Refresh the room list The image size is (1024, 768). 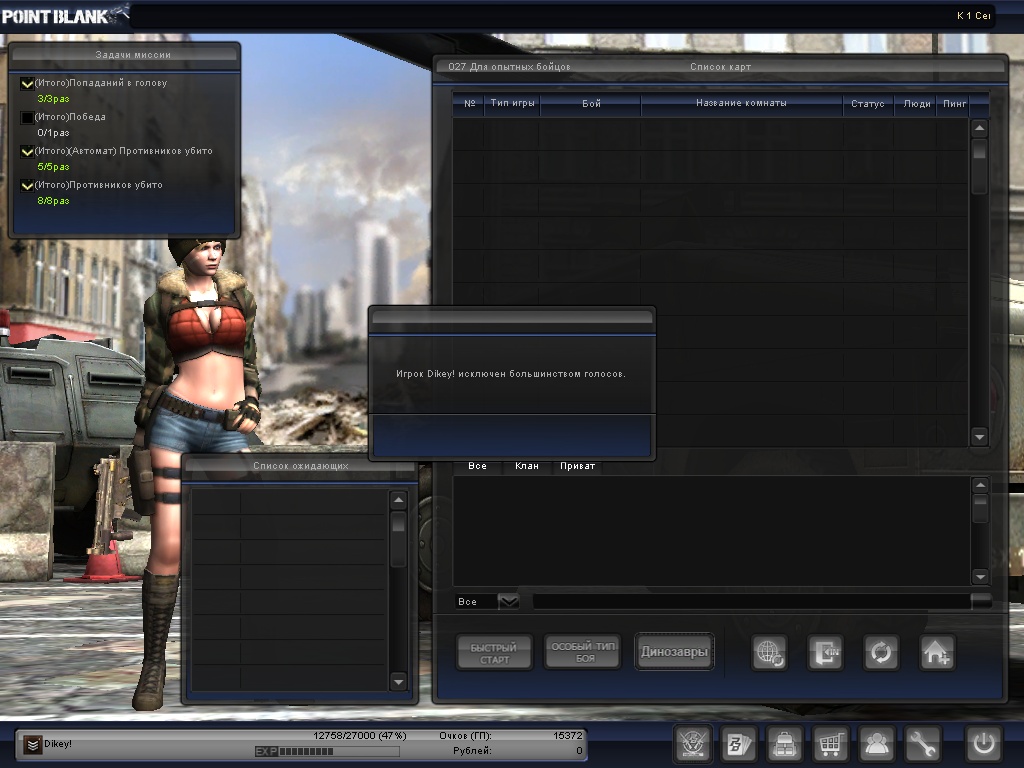[x=881, y=653]
